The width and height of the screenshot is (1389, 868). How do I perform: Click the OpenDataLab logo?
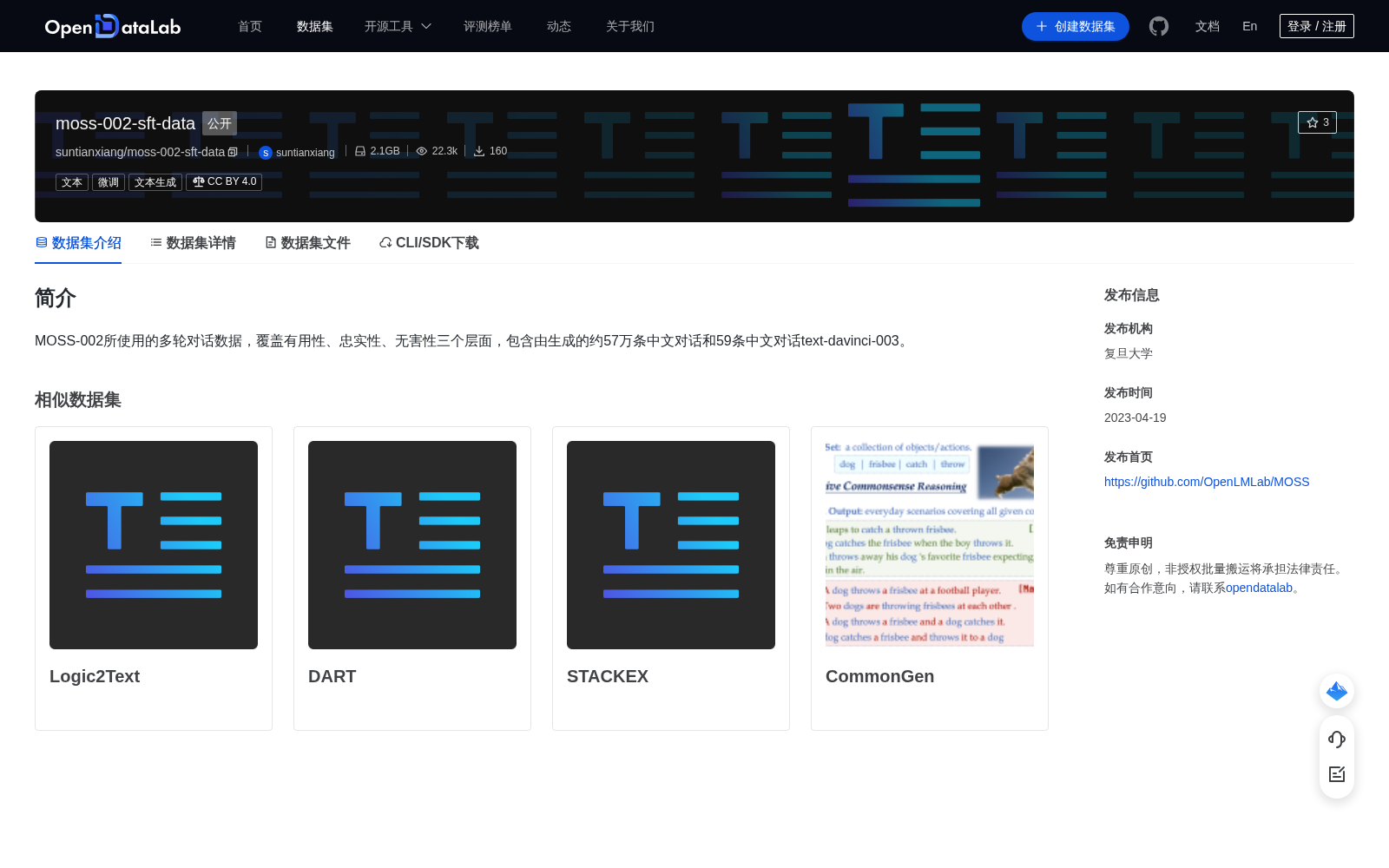click(113, 26)
